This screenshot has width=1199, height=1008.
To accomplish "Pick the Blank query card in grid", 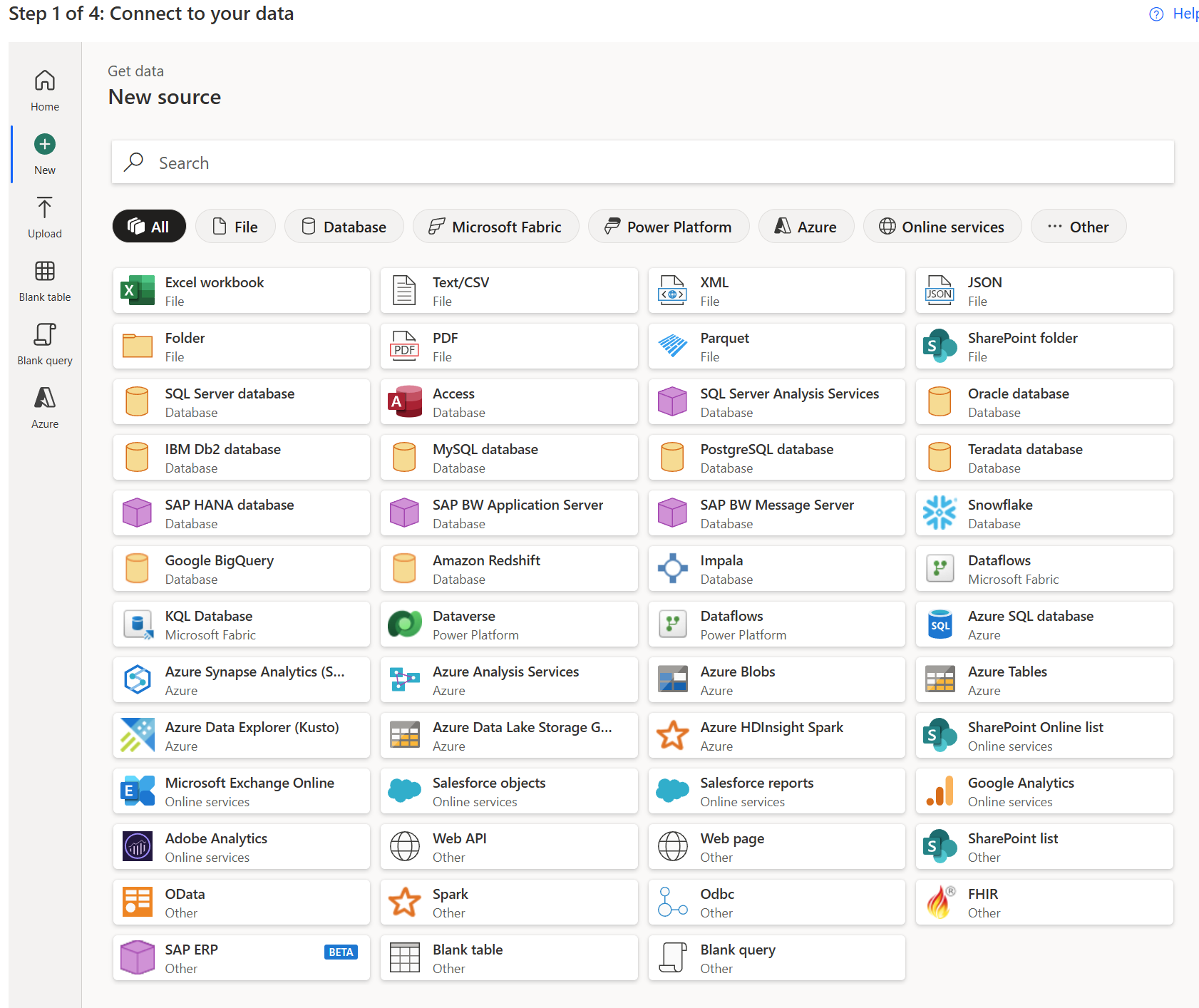I will coord(777,958).
